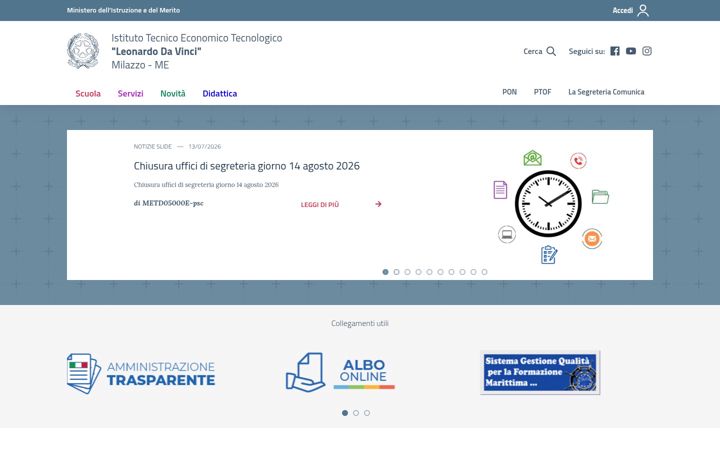Open Sistema Gestione Qualità Formazione Marittima banner
The width and height of the screenshot is (720, 450).
[x=540, y=372]
